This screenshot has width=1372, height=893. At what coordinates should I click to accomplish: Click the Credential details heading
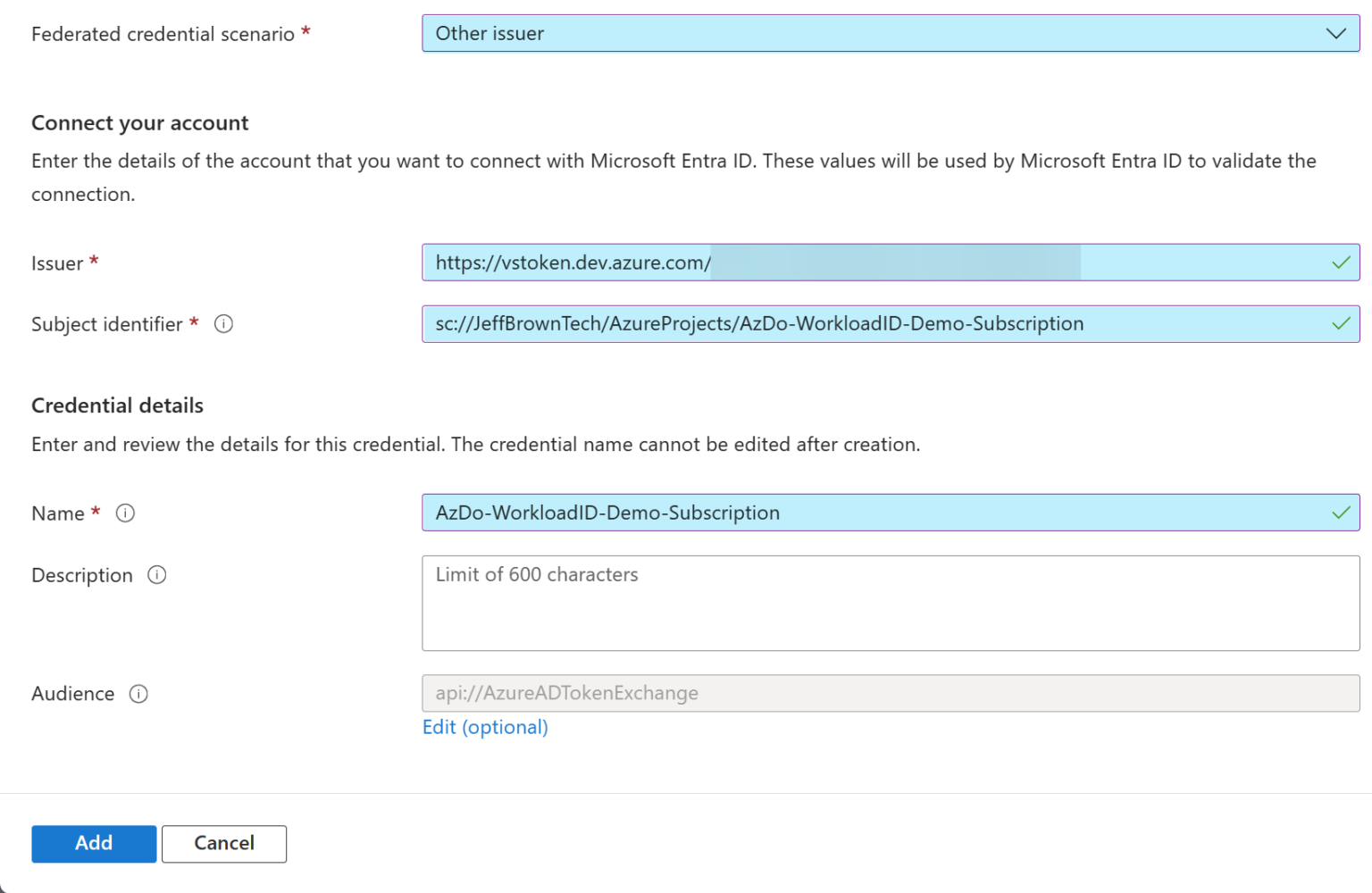[x=118, y=406]
